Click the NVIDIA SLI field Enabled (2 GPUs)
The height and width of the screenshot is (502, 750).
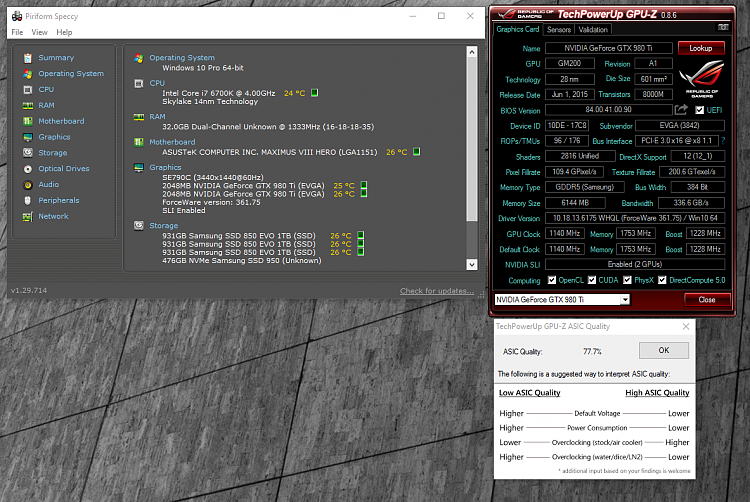tap(635, 264)
